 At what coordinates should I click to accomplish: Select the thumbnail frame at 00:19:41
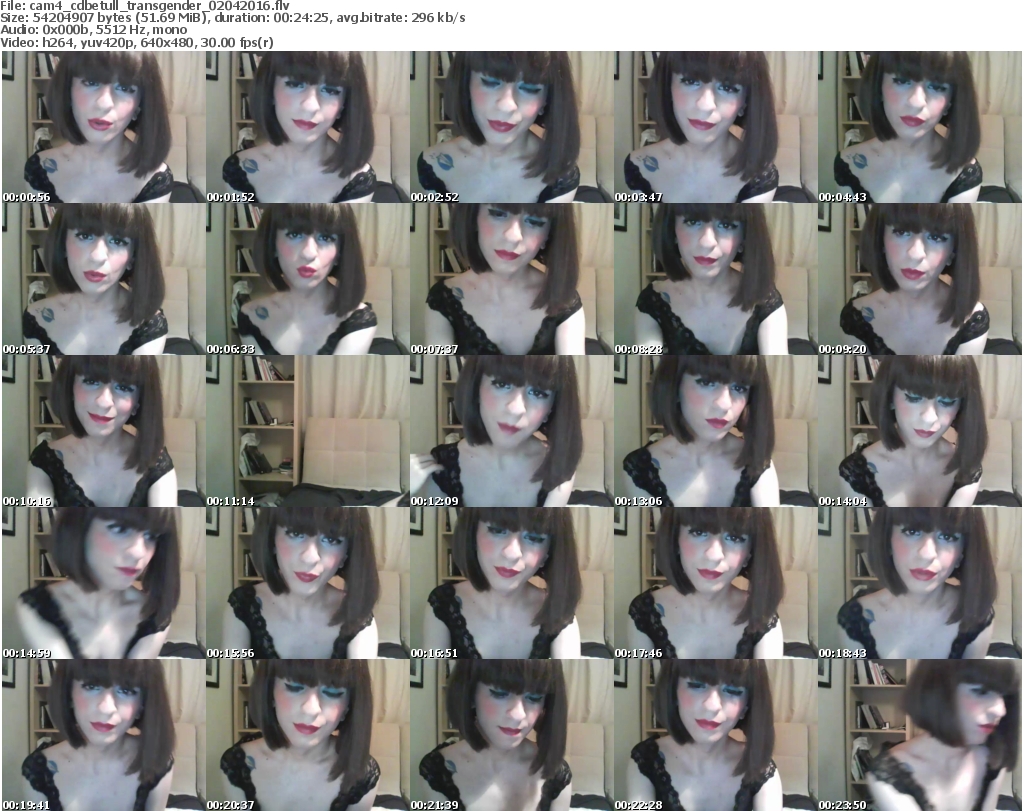pyautogui.click(x=103, y=735)
